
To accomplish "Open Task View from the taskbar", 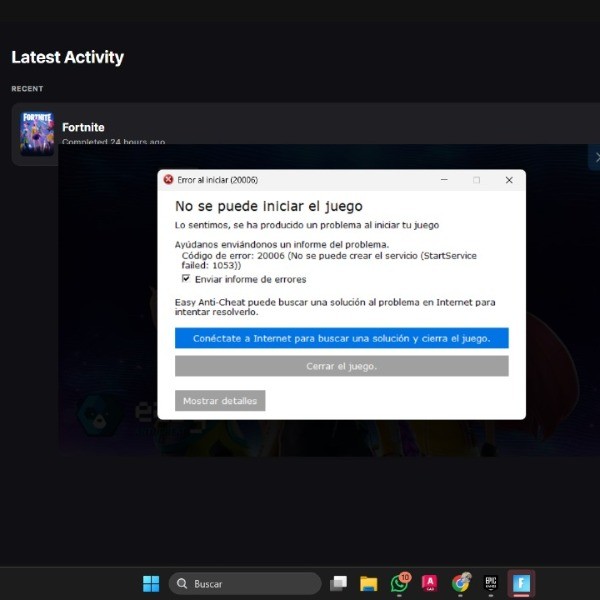I will pyautogui.click(x=339, y=583).
